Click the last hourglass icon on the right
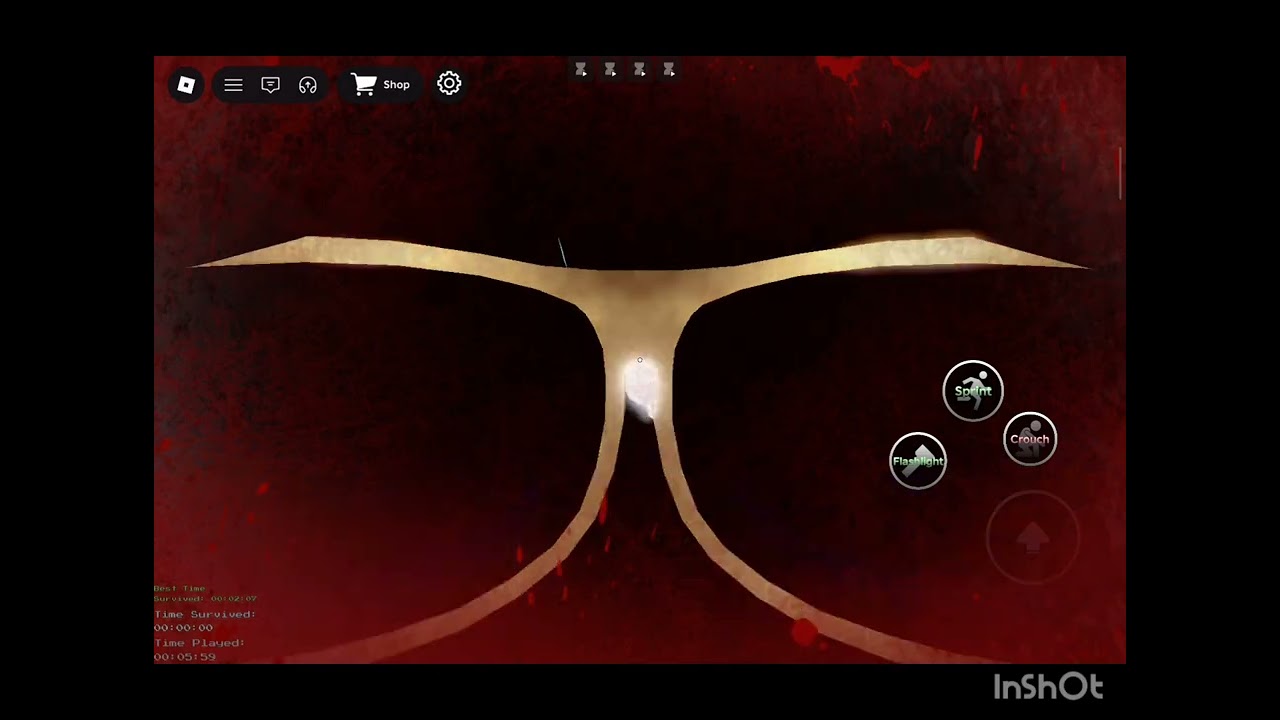The height and width of the screenshot is (720, 1280). pos(669,70)
